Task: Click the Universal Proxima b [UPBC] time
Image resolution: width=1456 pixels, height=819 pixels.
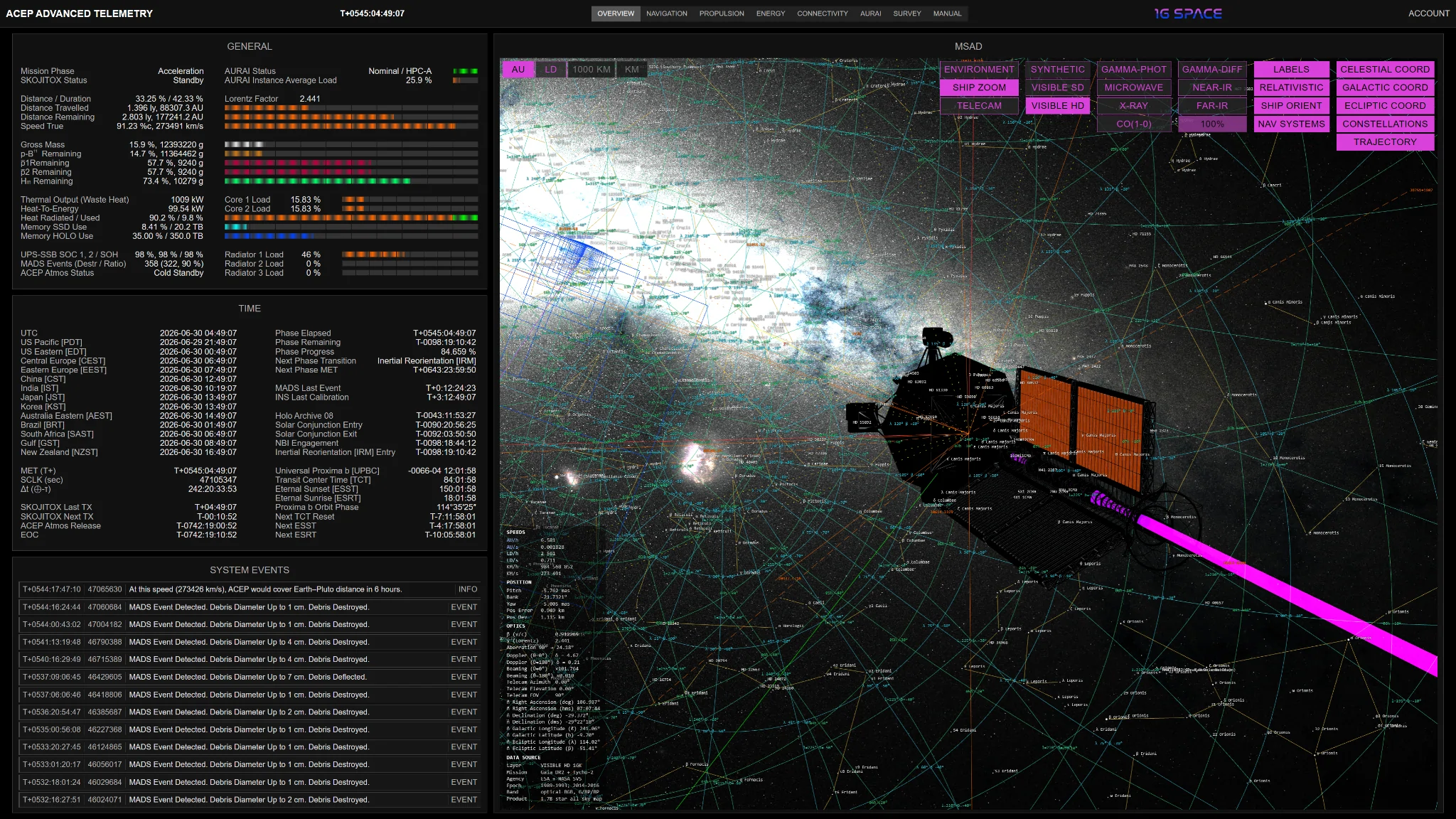Action: click(442, 471)
